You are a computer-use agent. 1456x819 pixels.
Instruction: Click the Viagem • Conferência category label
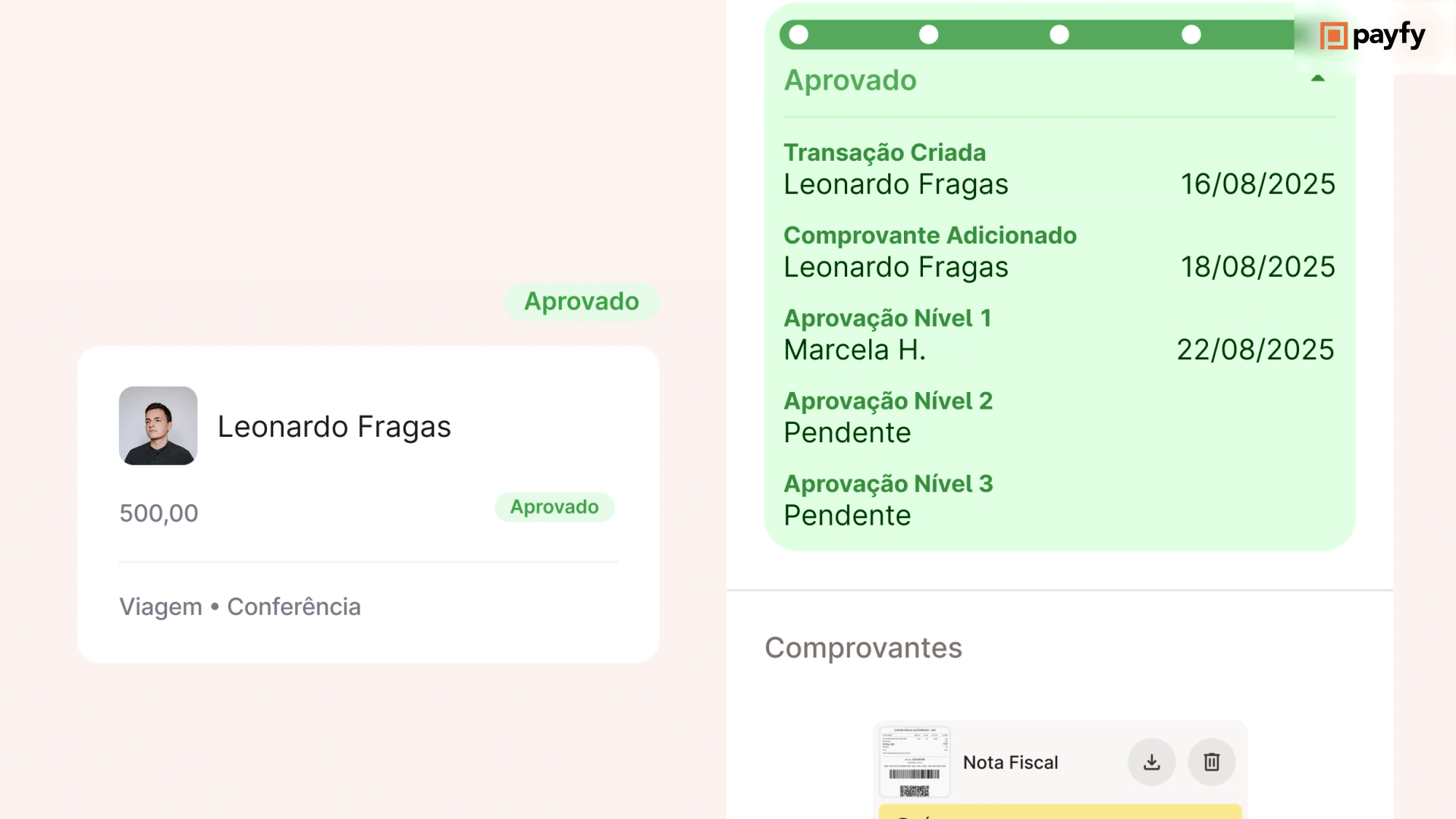click(x=240, y=607)
